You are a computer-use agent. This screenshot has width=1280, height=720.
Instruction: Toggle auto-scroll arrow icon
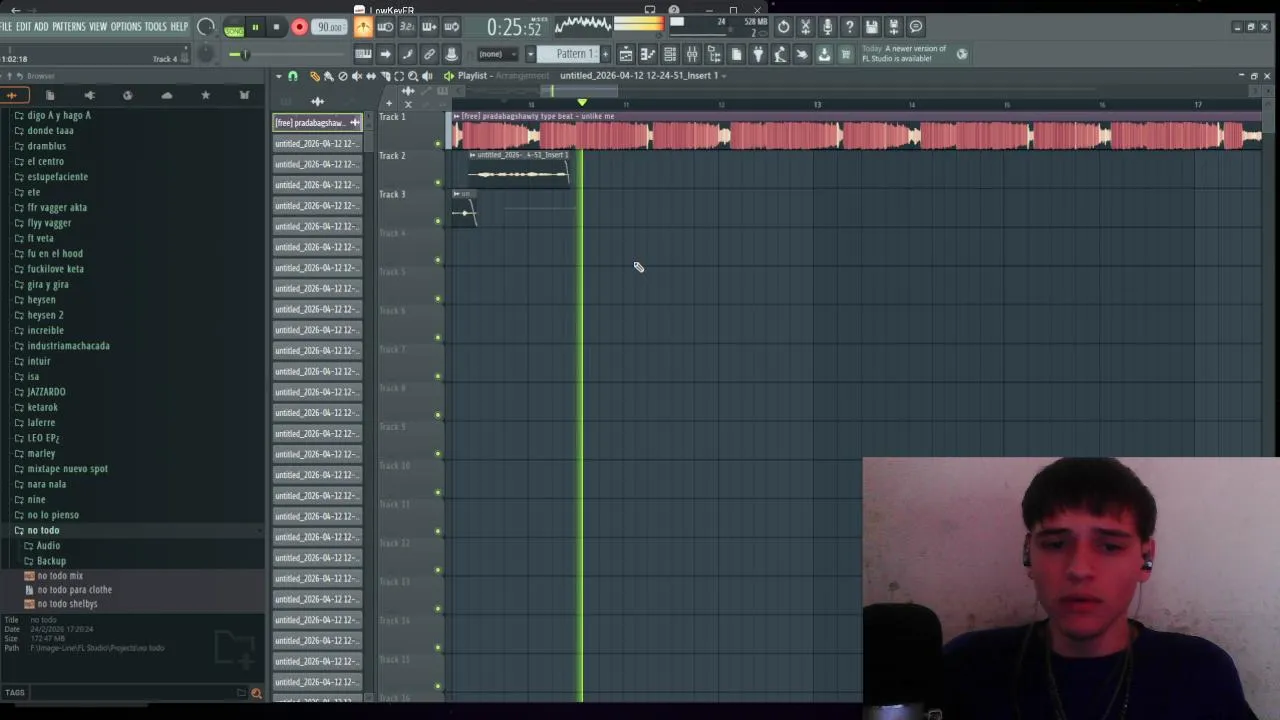[x=385, y=54]
